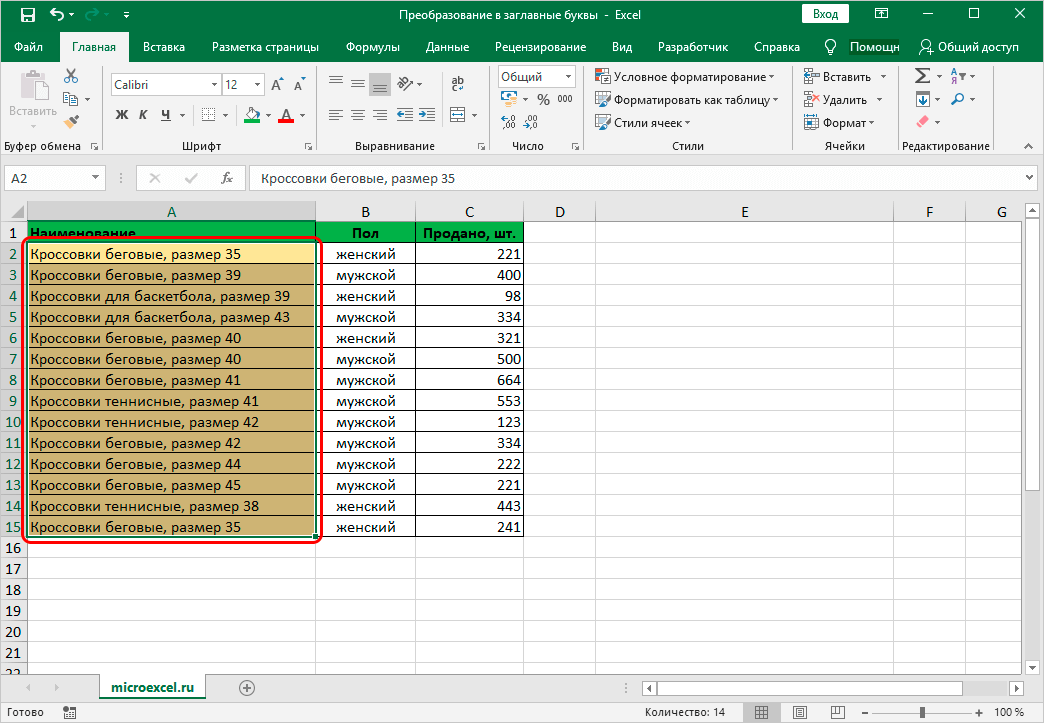Click the Percent Style icon

pos(543,99)
